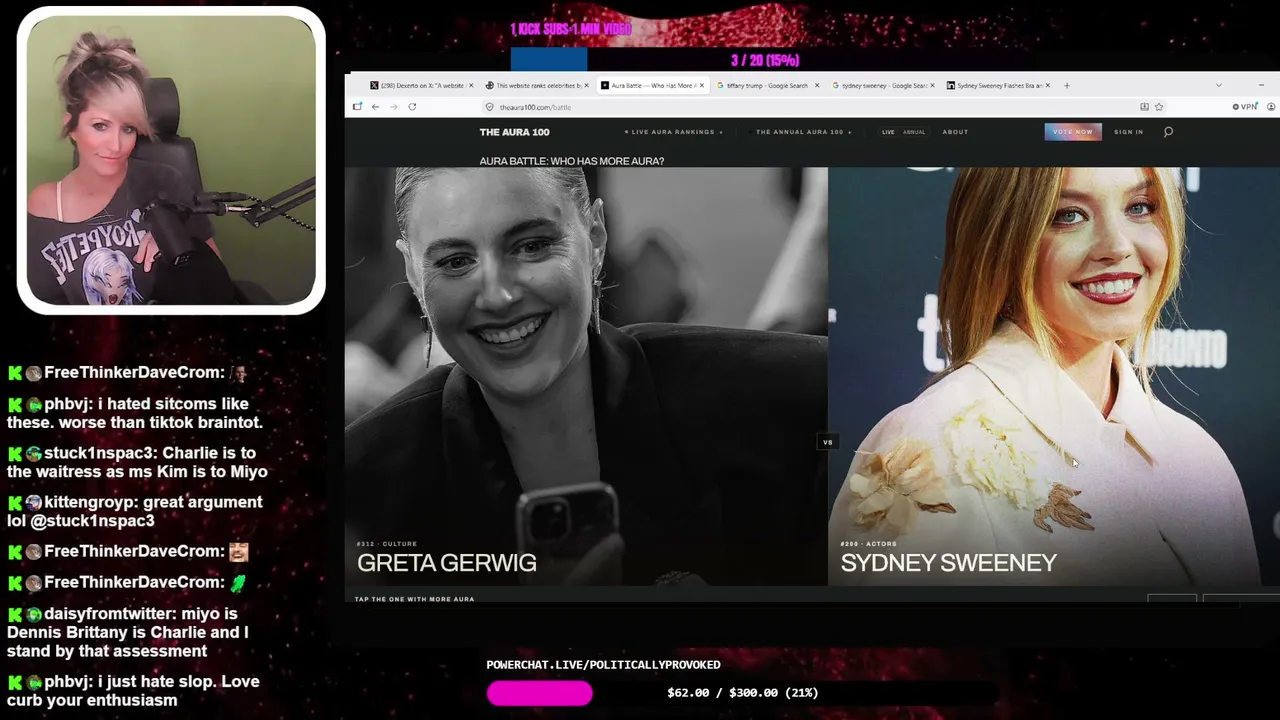Click the site info icon beside theaura100.com
This screenshot has height=720, width=1280.
point(490,107)
